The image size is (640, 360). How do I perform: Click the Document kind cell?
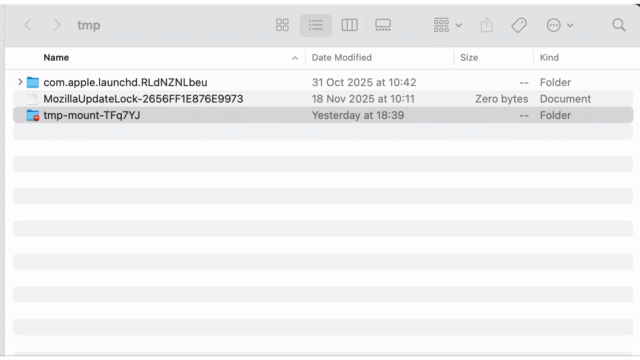point(565,99)
